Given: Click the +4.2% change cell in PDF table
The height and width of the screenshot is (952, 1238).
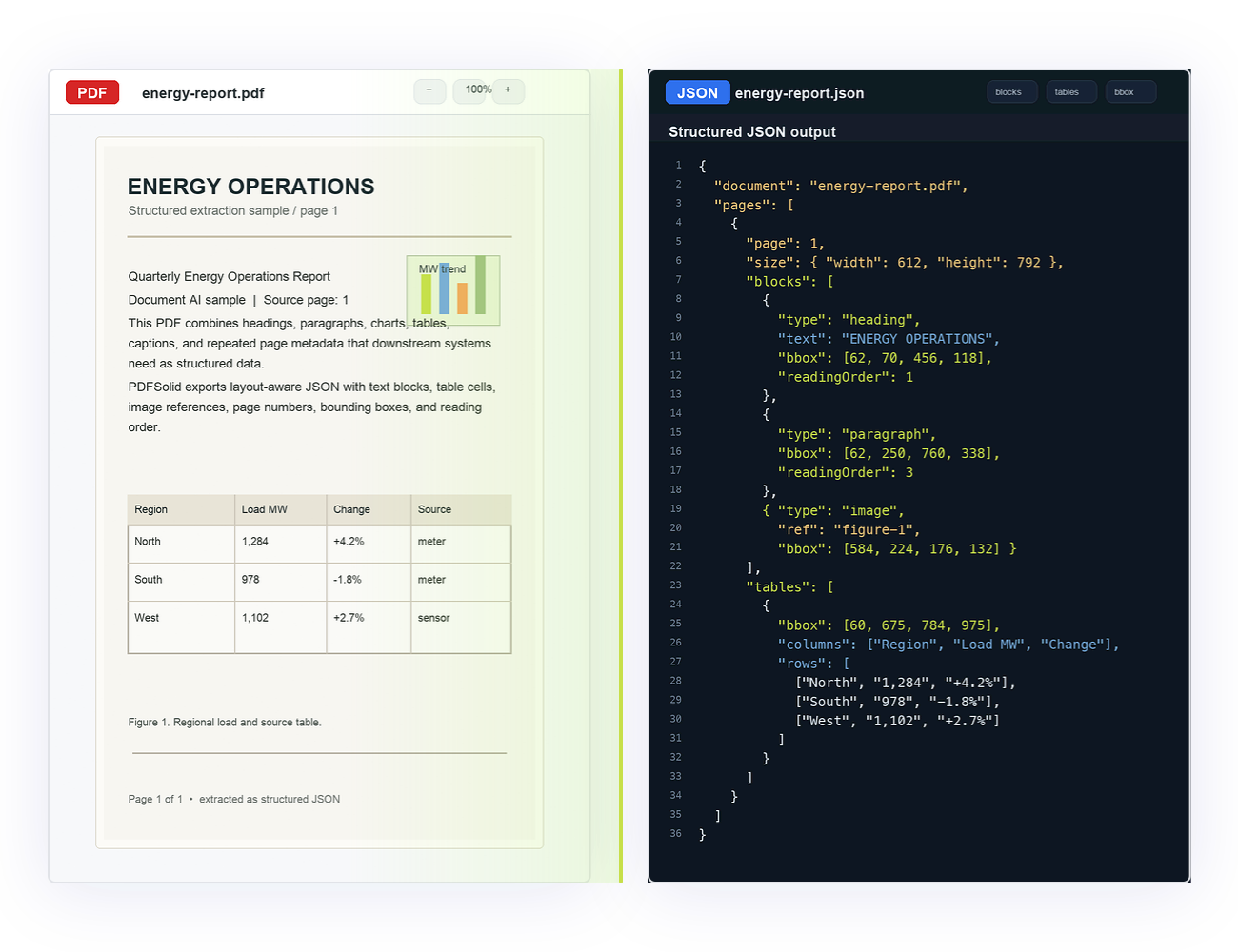Looking at the screenshot, I should pos(369,542).
